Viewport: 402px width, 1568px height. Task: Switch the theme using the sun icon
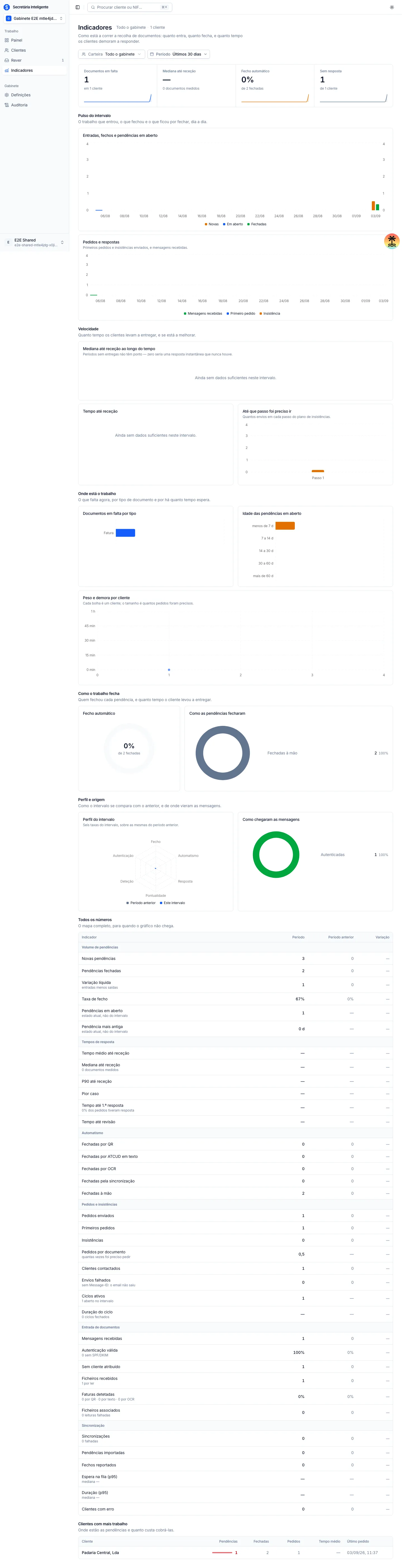click(392, 7)
